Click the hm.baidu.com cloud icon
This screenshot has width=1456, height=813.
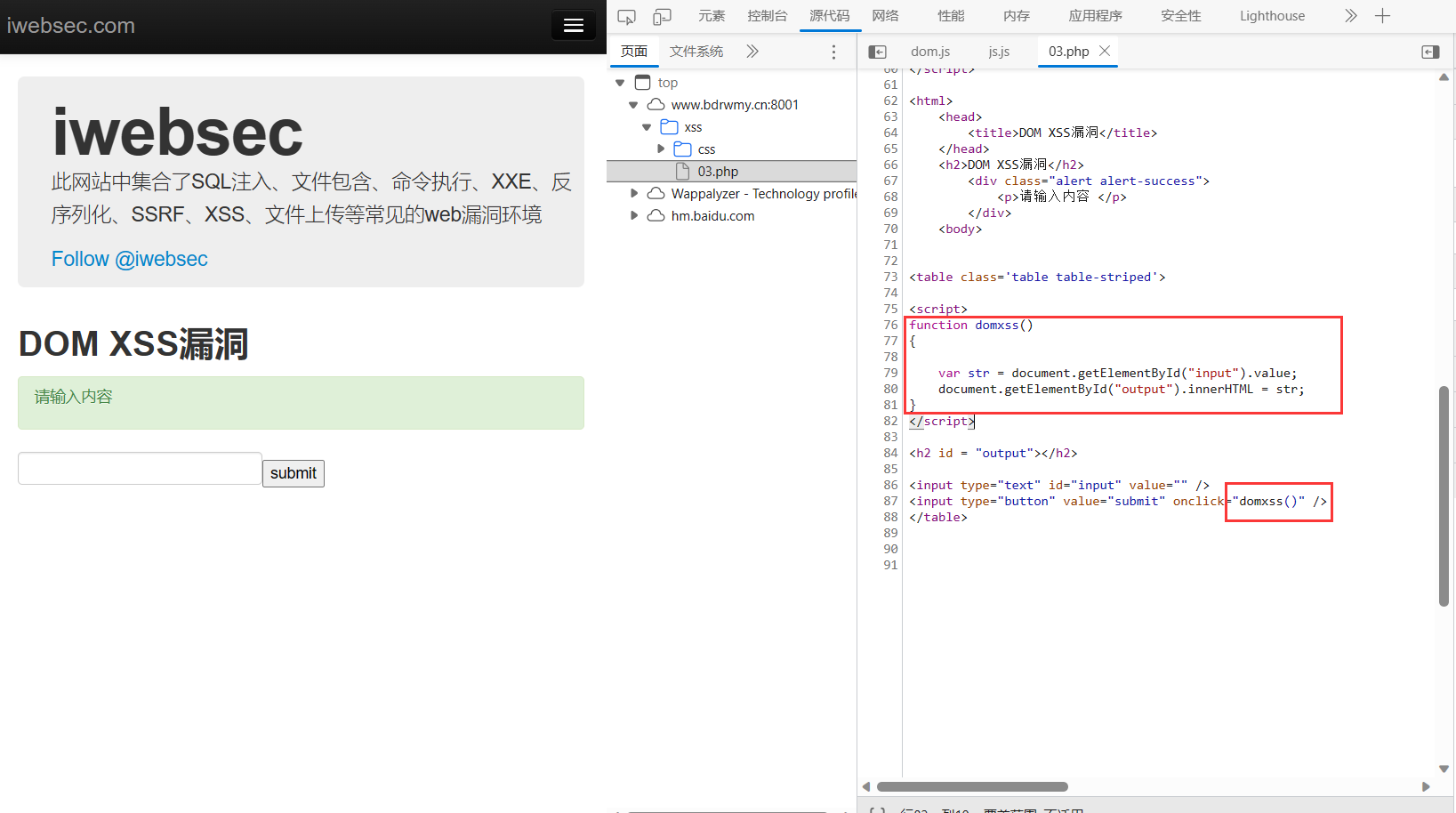coord(656,216)
